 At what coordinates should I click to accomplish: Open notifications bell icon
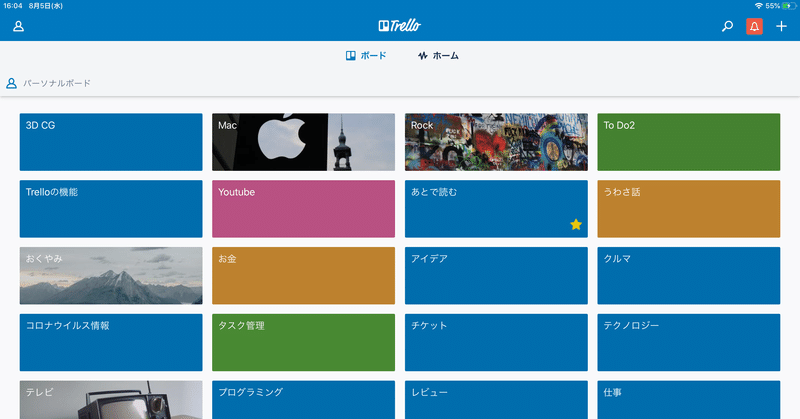754,26
